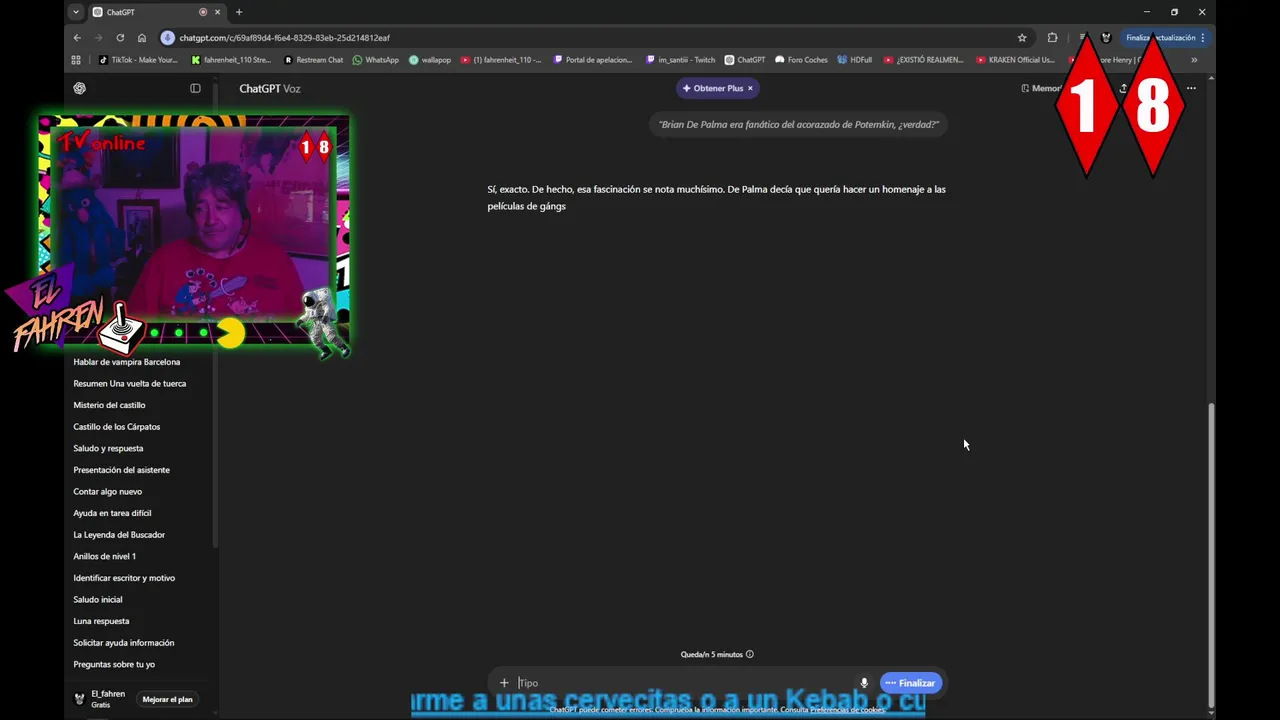1280x720 pixels.
Task: Click the browser back arrow
Action: click(x=77, y=38)
